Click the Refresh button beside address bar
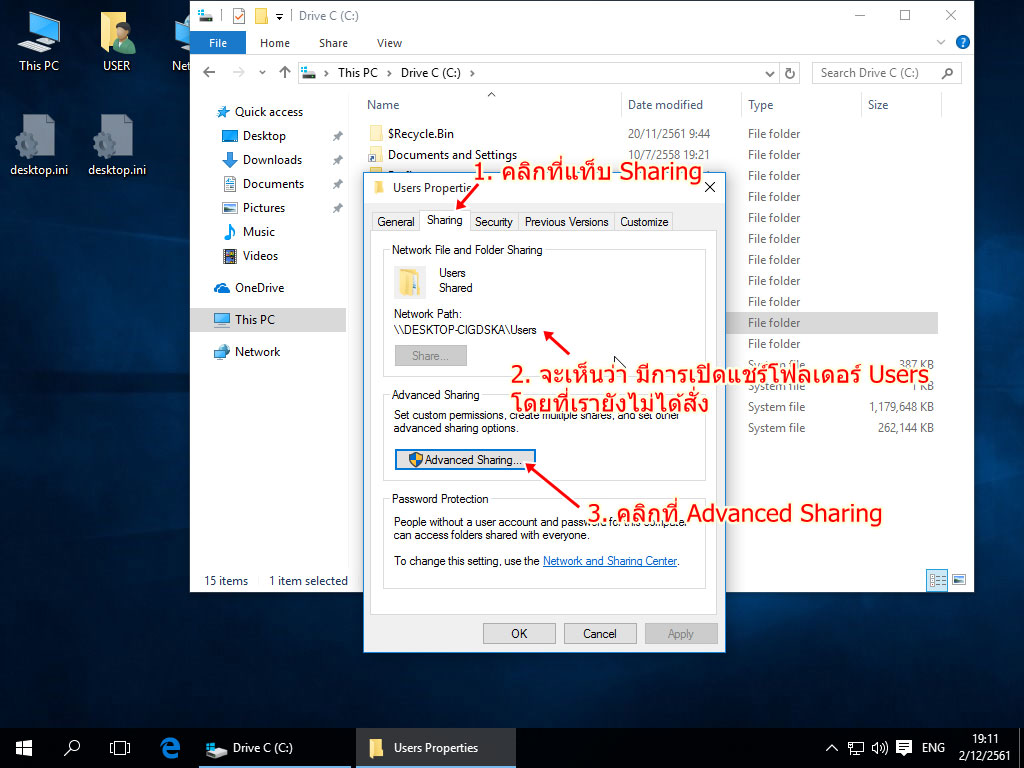 (x=790, y=73)
